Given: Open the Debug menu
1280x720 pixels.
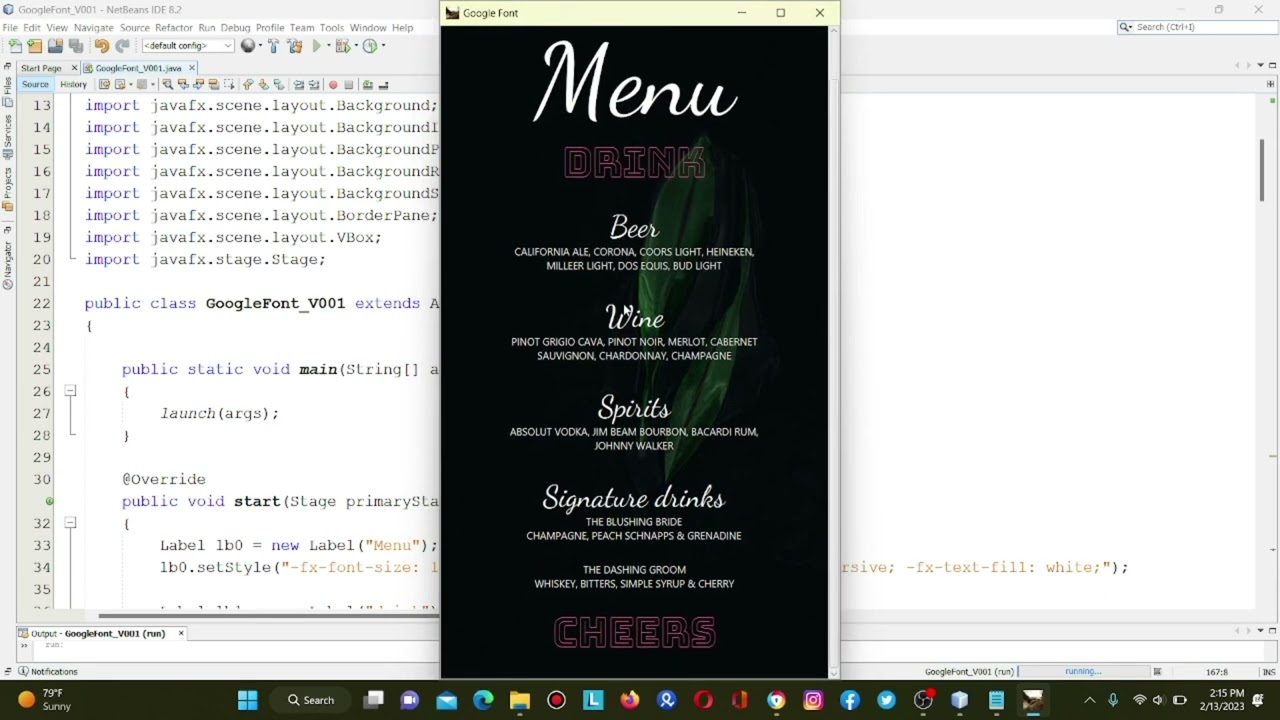Looking at the screenshot, I should [x=235, y=28].
